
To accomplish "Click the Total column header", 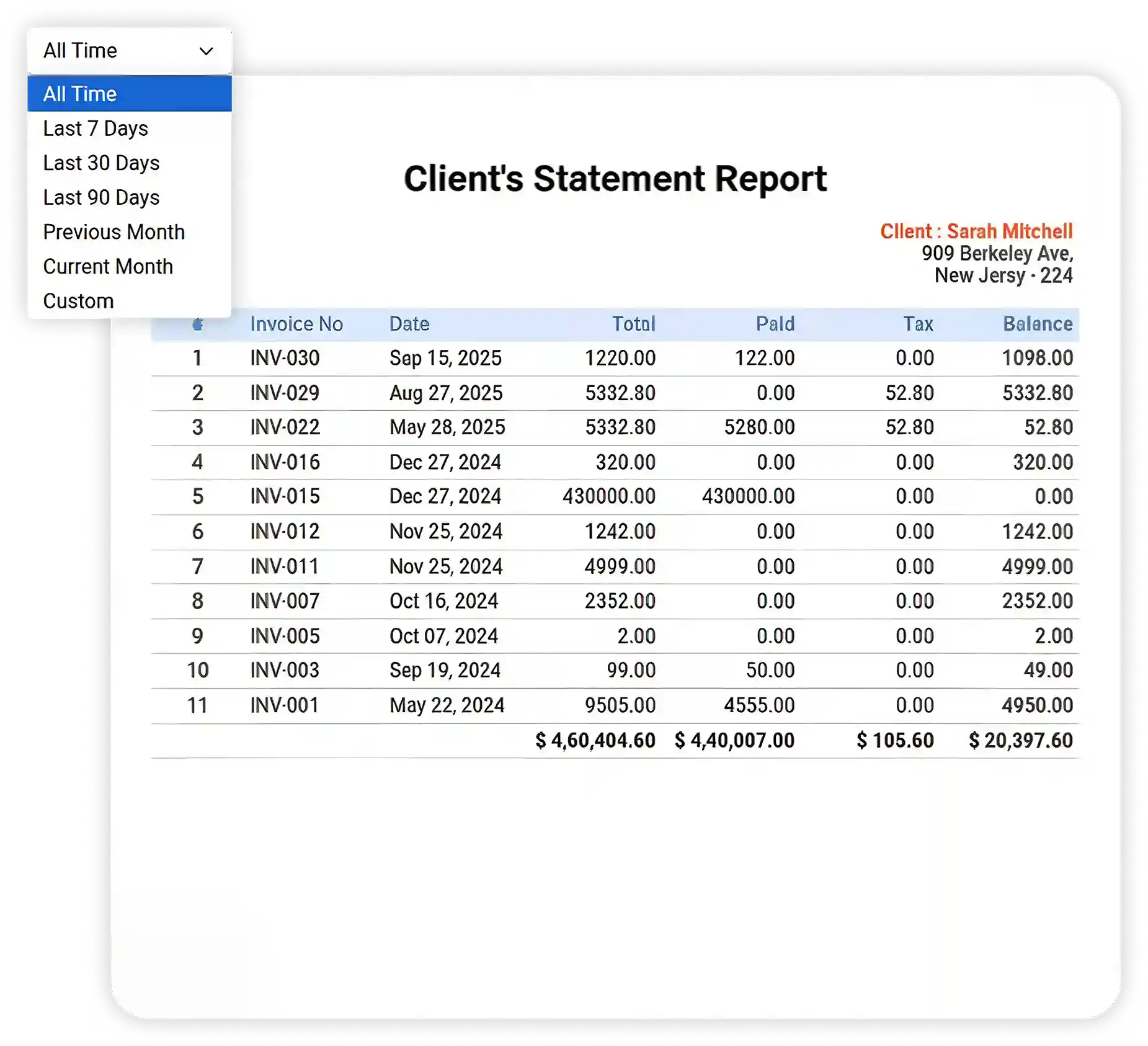I will 633,323.
